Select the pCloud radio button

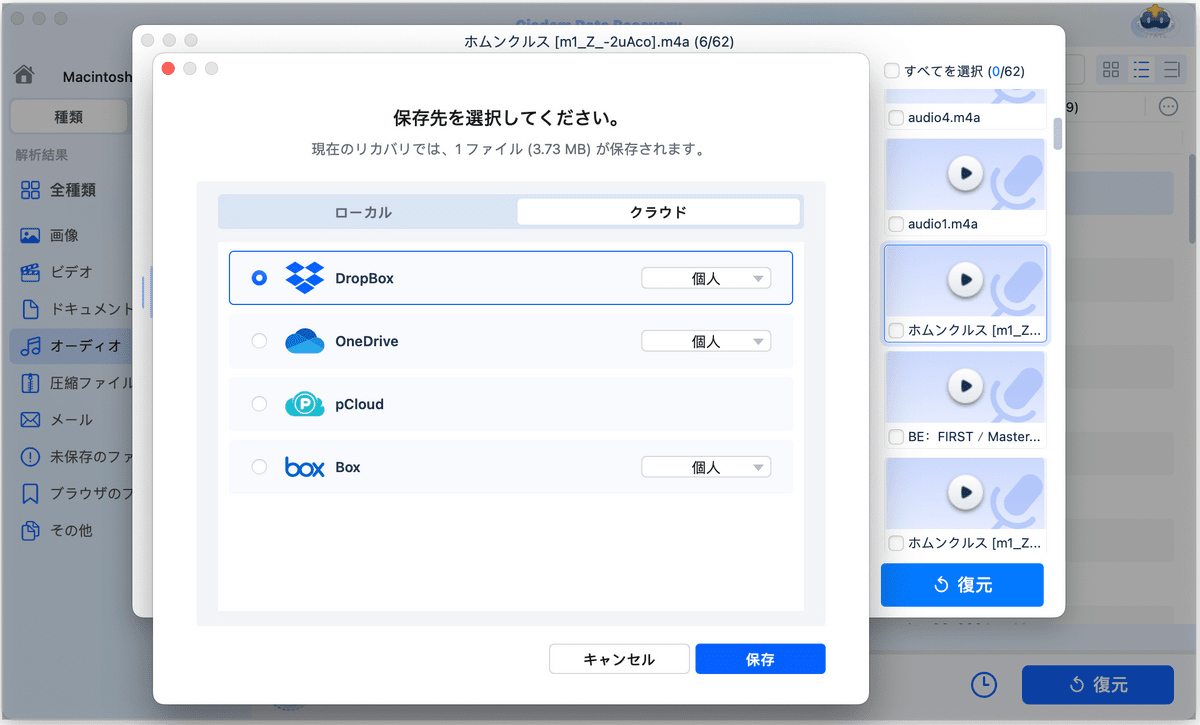(x=259, y=404)
